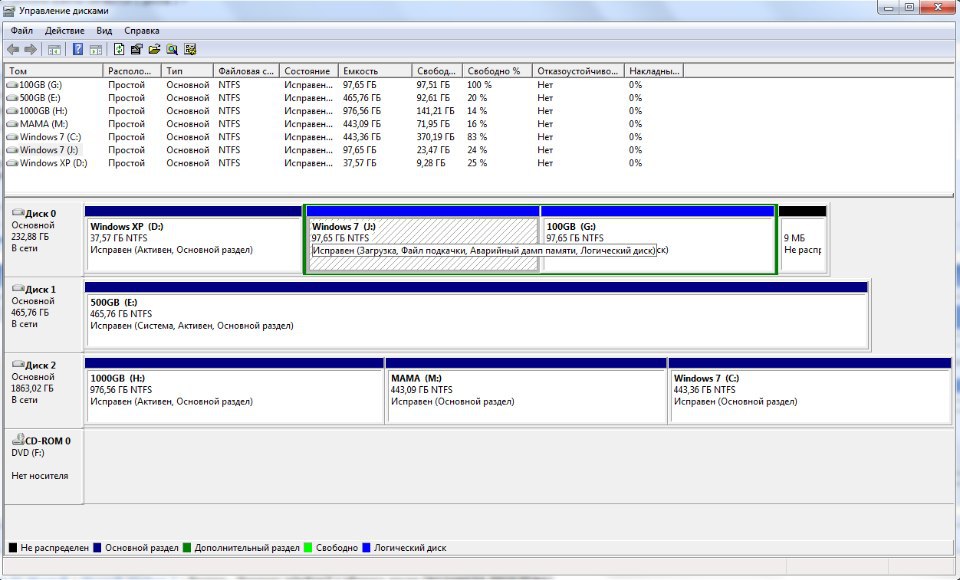
Task: Click the open folder toolbar icon
Action: pyautogui.click(x=154, y=50)
